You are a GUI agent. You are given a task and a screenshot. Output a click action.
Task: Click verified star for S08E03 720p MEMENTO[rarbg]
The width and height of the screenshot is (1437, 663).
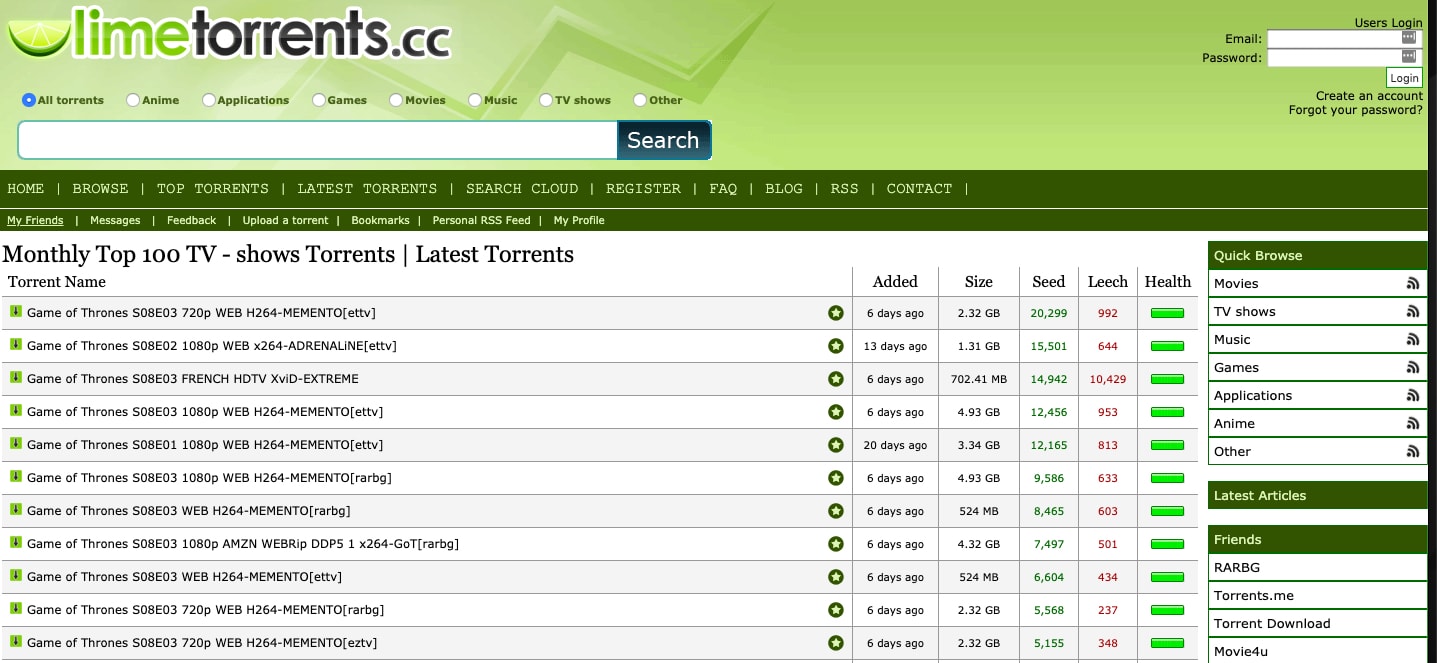pyautogui.click(x=836, y=611)
